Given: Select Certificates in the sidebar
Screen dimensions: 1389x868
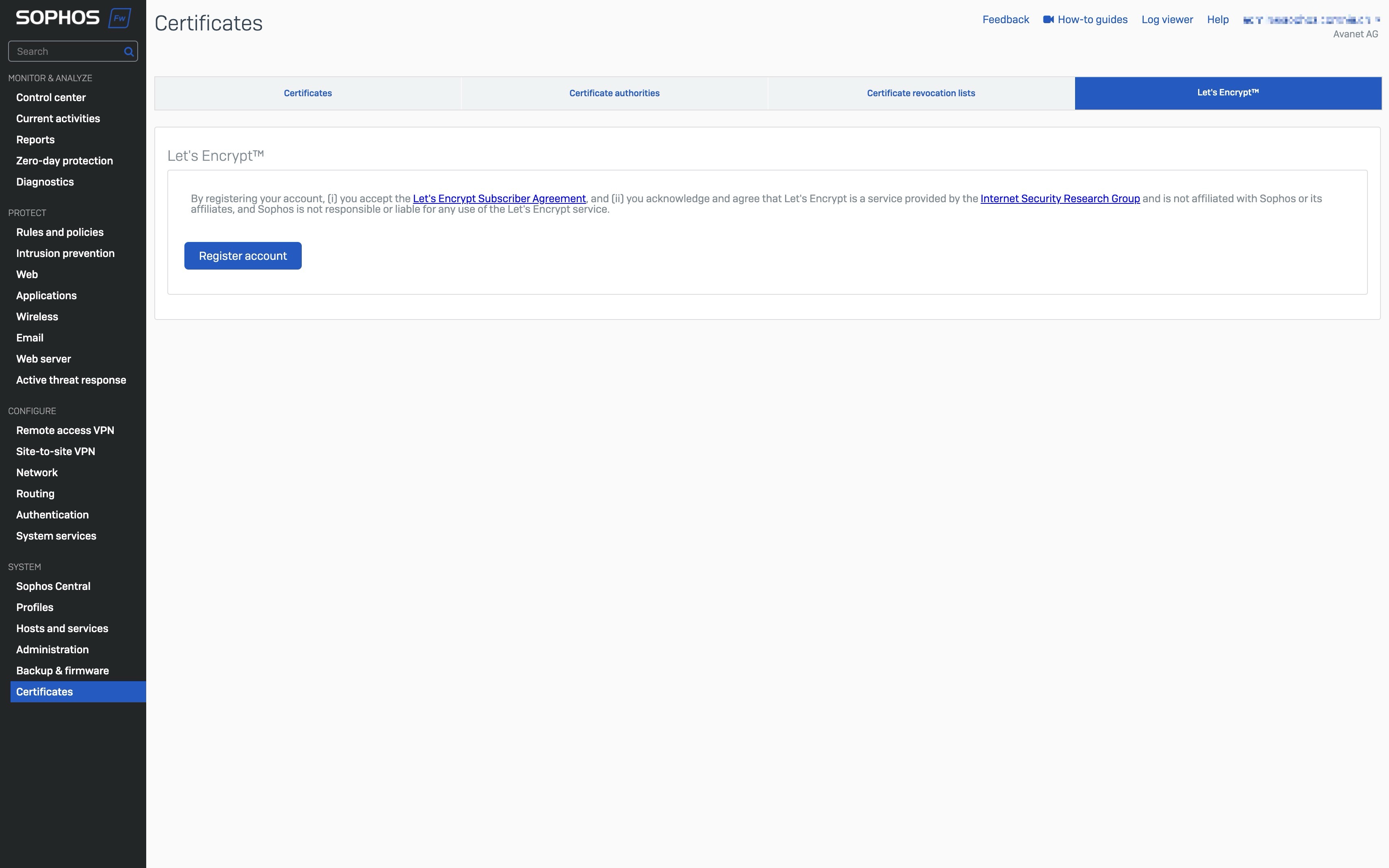Looking at the screenshot, I should pos(78,692).
